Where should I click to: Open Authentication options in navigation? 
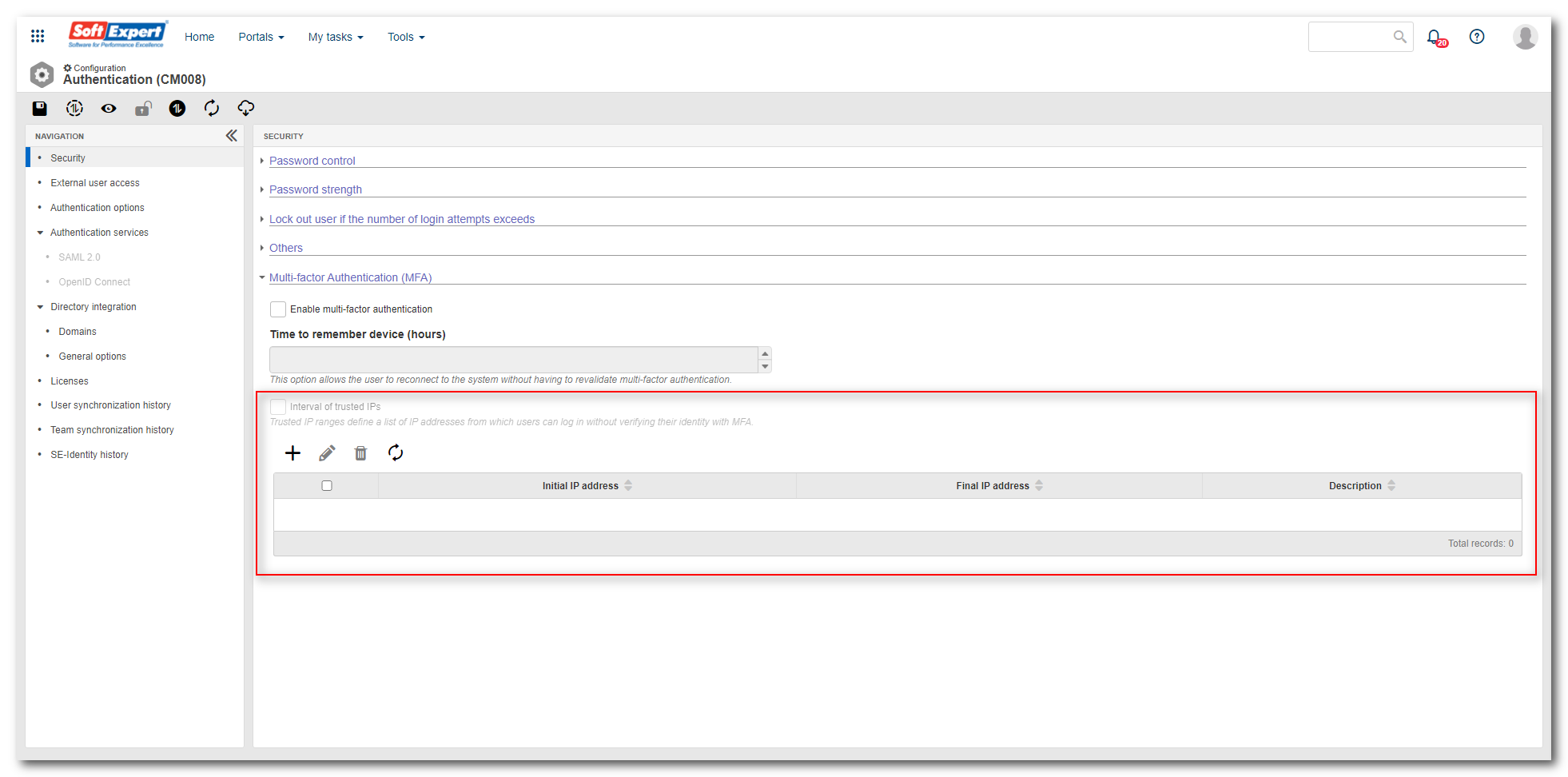point(97,208)
